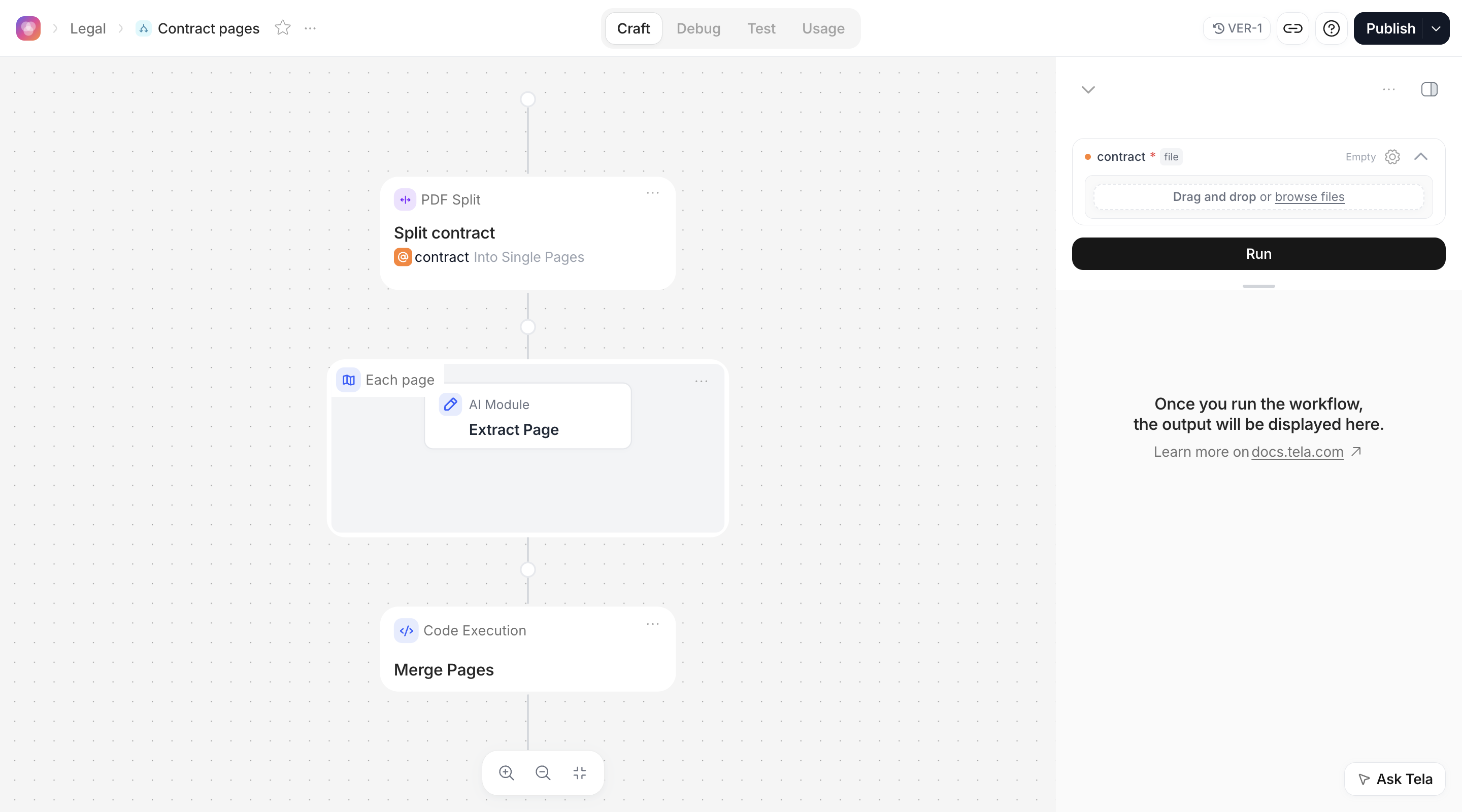
Task: Grab the panel resize handle bar
Action: (1258, 286)
